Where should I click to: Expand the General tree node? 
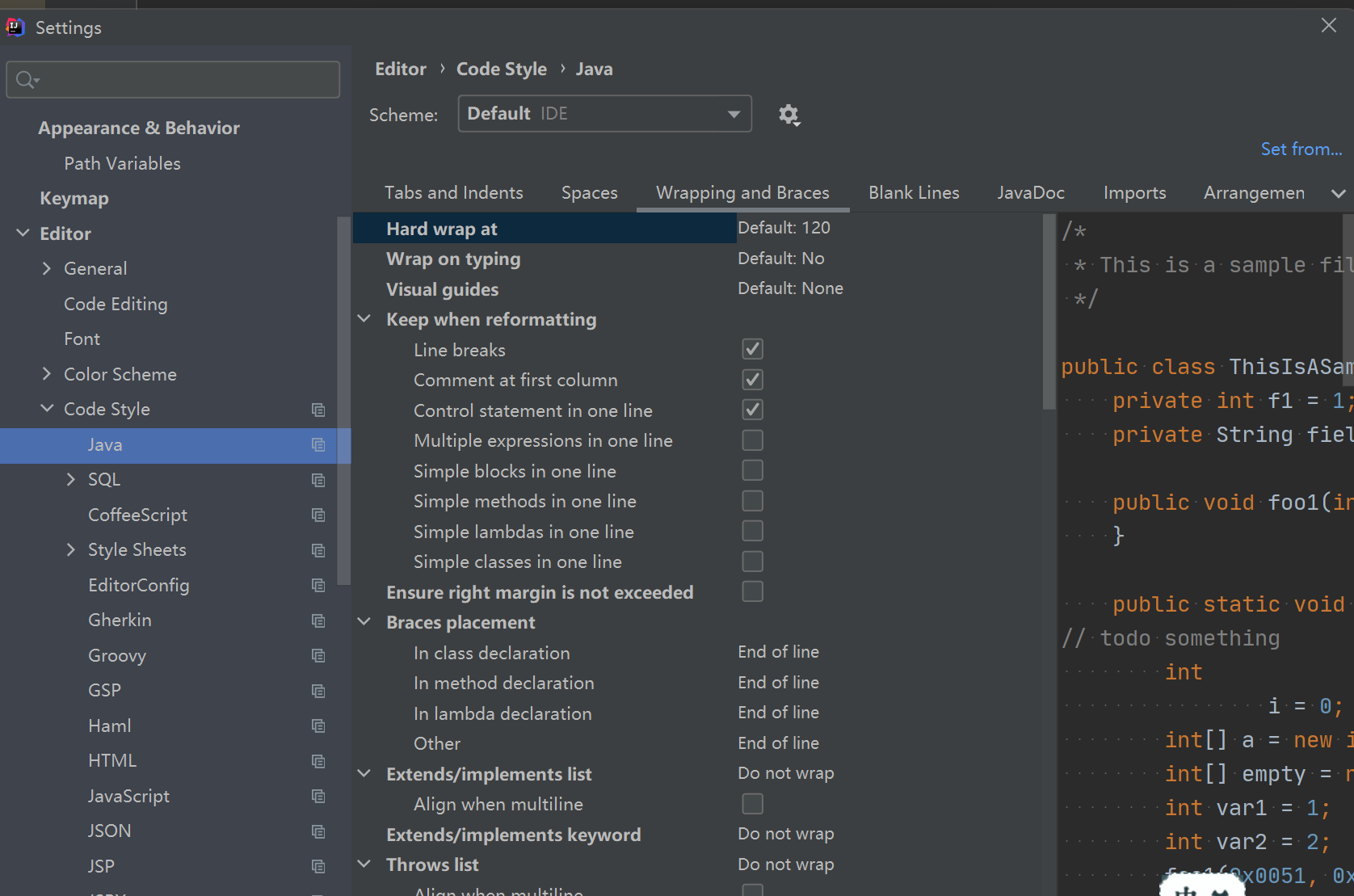[46, 268]
